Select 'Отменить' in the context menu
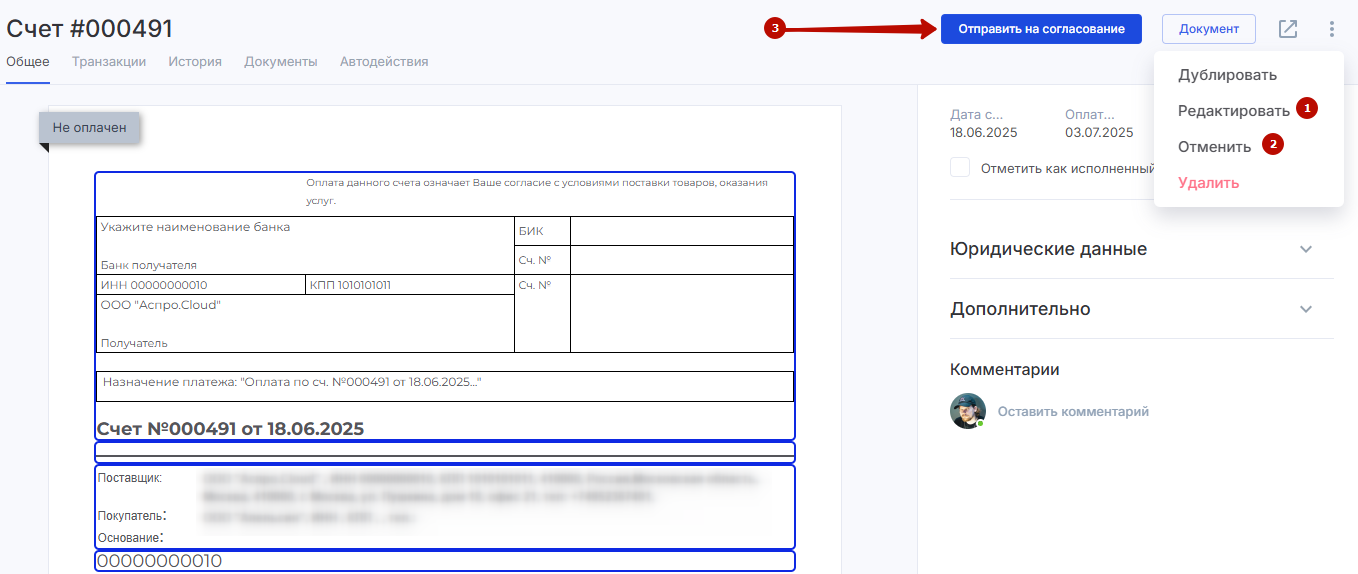This screenshot has height=574, width=1358. pyautogui.click(x=1214, y=147)
